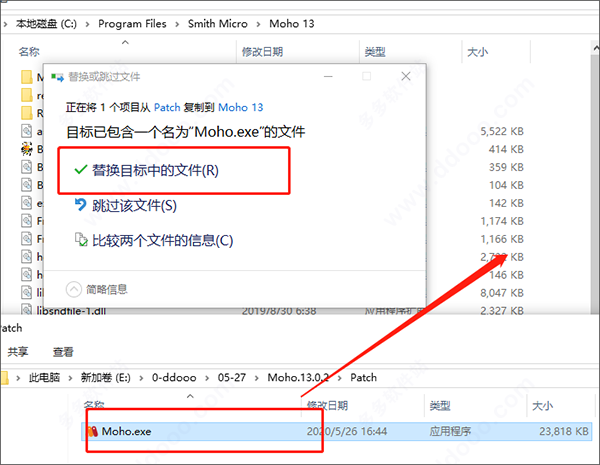
Task: Select the first folder icon in file list
Action: click(28, 77)
